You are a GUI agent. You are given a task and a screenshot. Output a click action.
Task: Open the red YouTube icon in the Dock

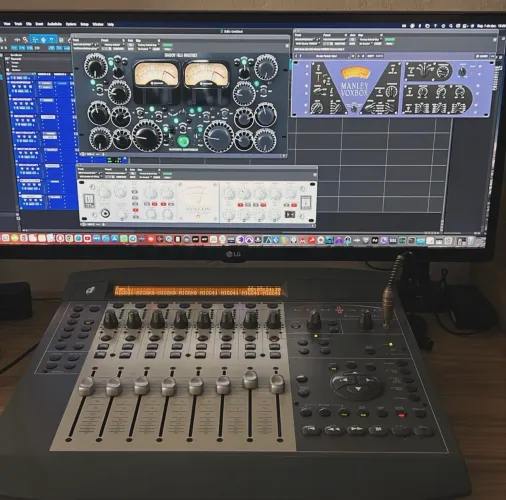click(87, 239)
